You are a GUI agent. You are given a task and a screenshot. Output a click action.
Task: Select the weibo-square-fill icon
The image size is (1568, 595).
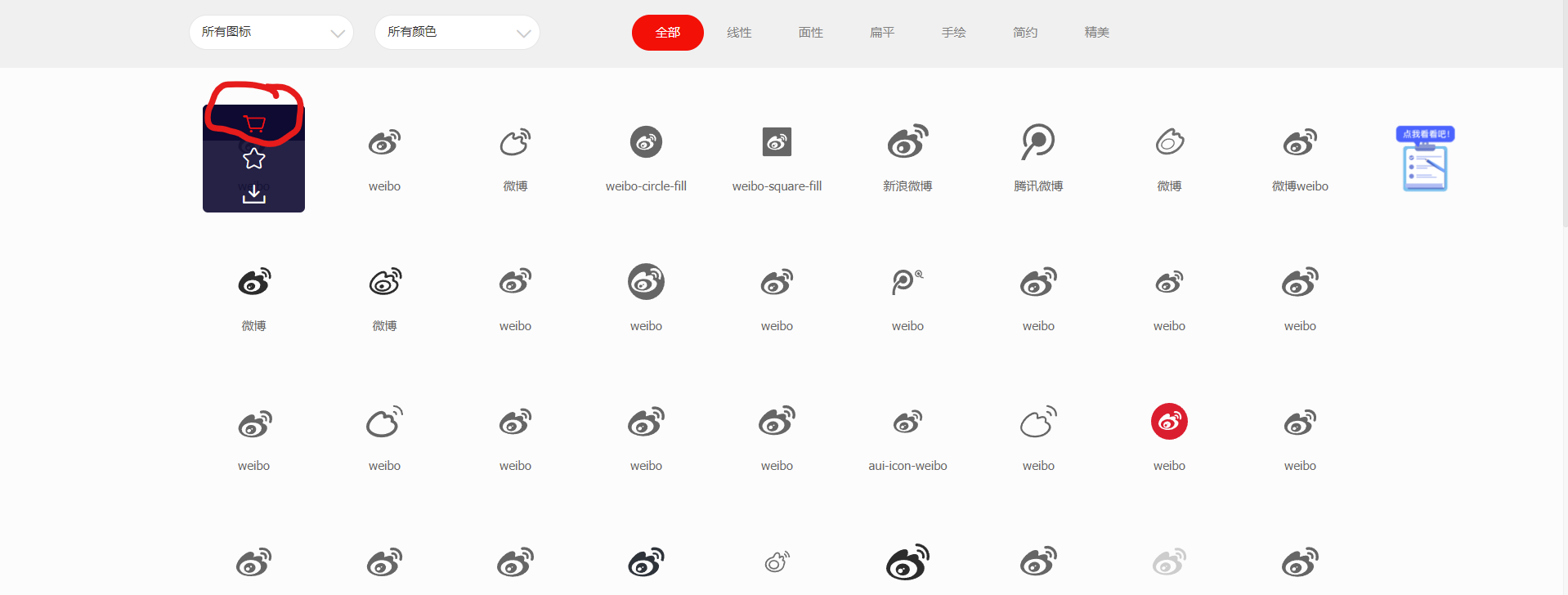coord(777,142)
